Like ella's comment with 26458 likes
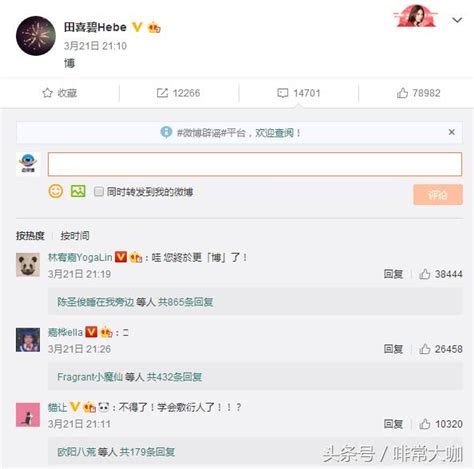 (x=425, y=349)
